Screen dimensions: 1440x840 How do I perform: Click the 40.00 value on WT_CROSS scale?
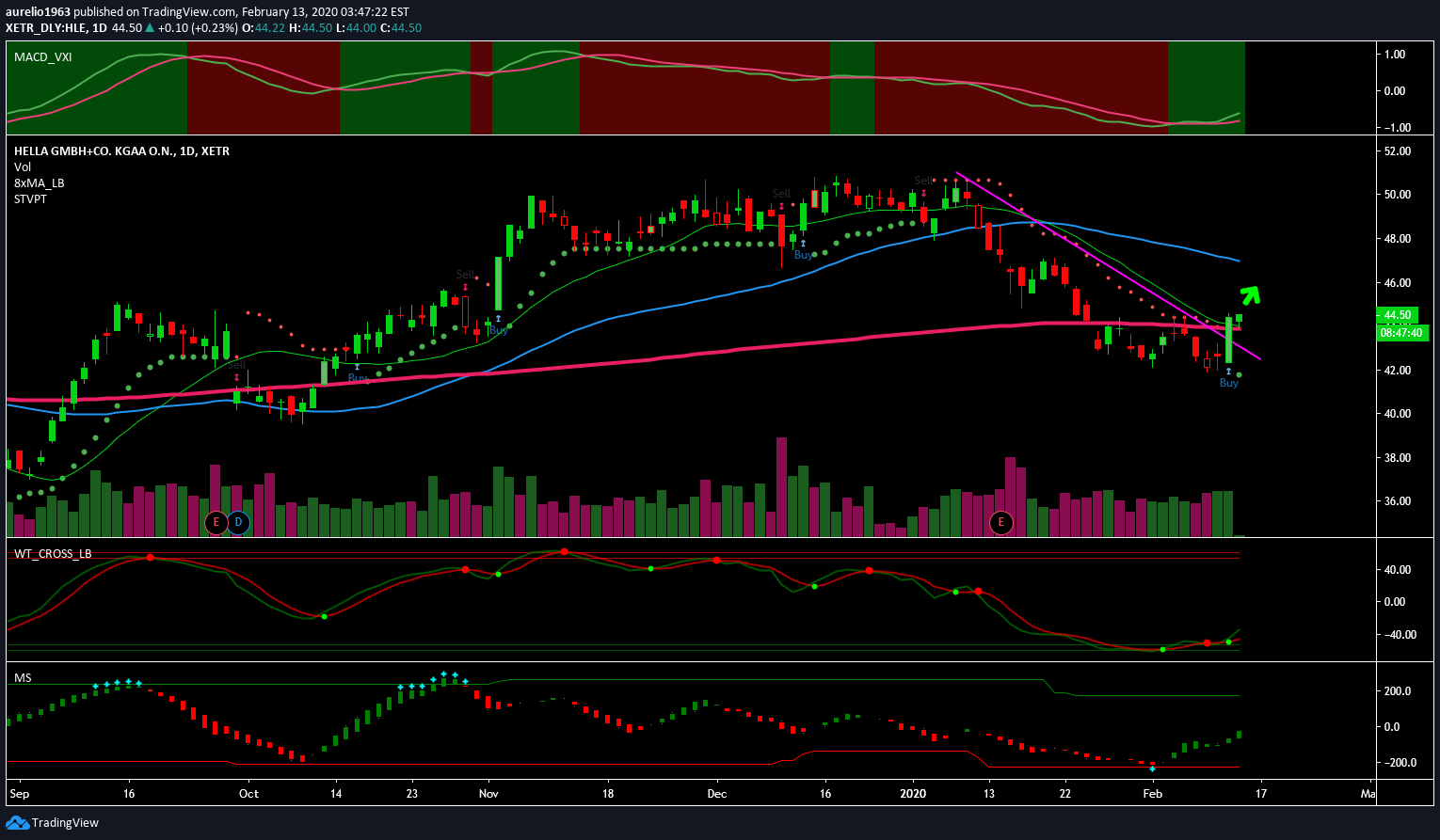[1398, 570]
